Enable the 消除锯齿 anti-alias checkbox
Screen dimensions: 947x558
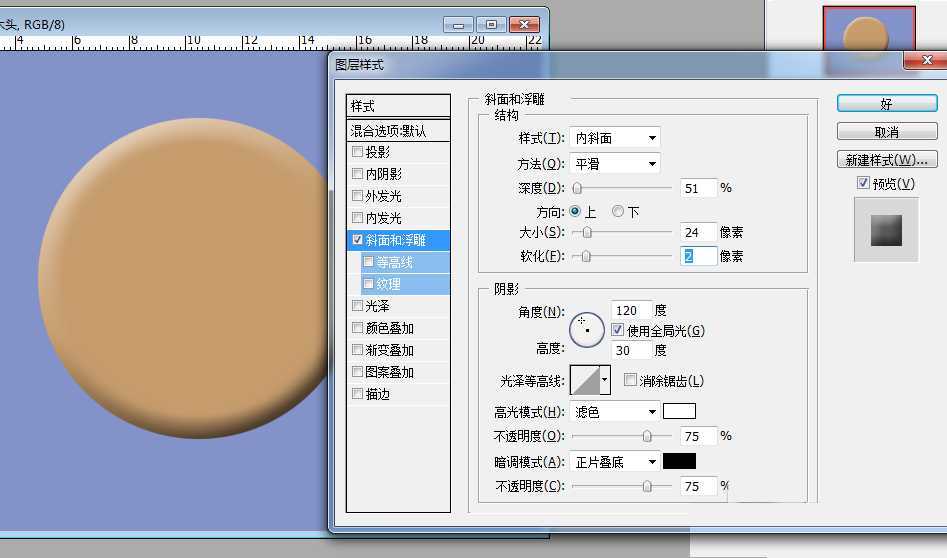tap(630, 380)
